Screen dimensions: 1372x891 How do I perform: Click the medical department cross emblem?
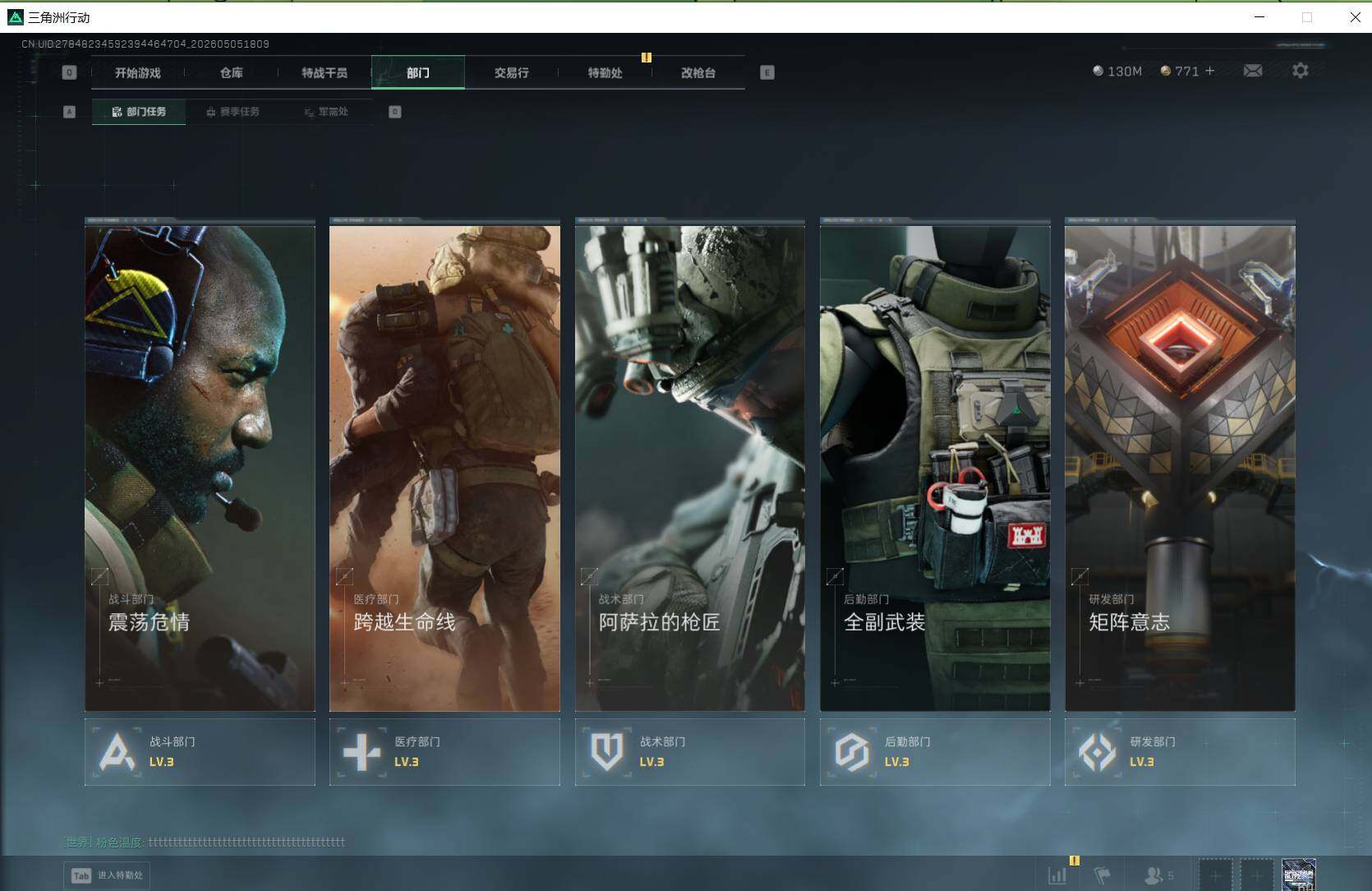pyautogui.click(x=361, y=752)
